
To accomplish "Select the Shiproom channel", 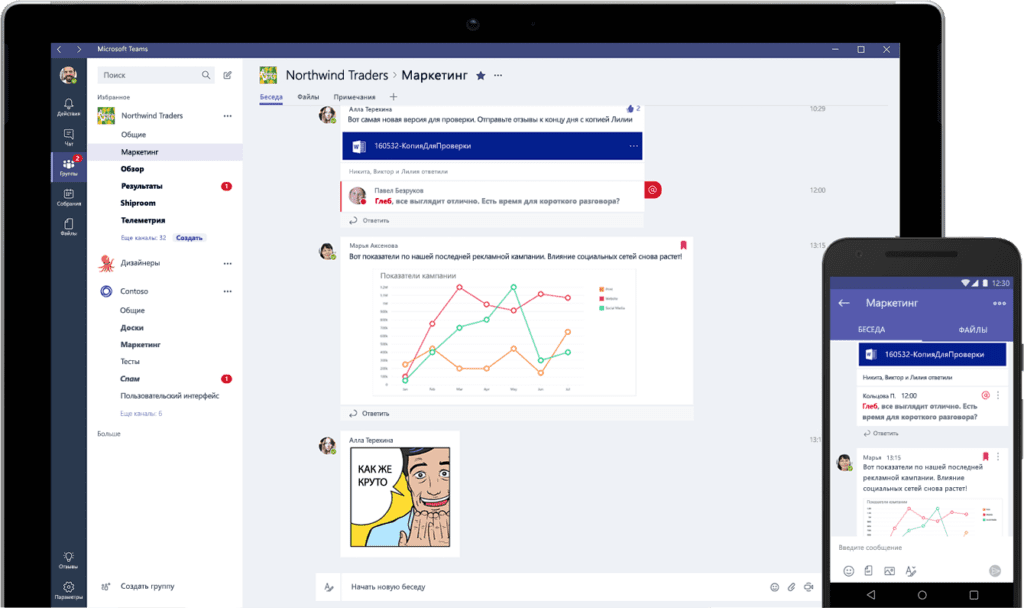I will (138, 203).
